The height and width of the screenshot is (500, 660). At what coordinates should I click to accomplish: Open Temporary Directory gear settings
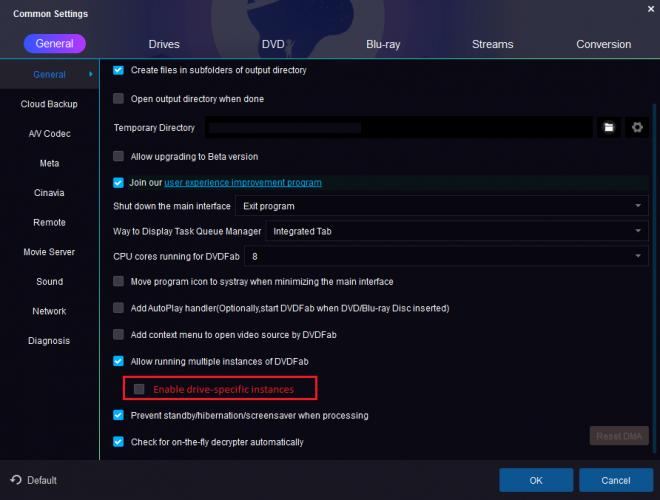coord(637,127)
